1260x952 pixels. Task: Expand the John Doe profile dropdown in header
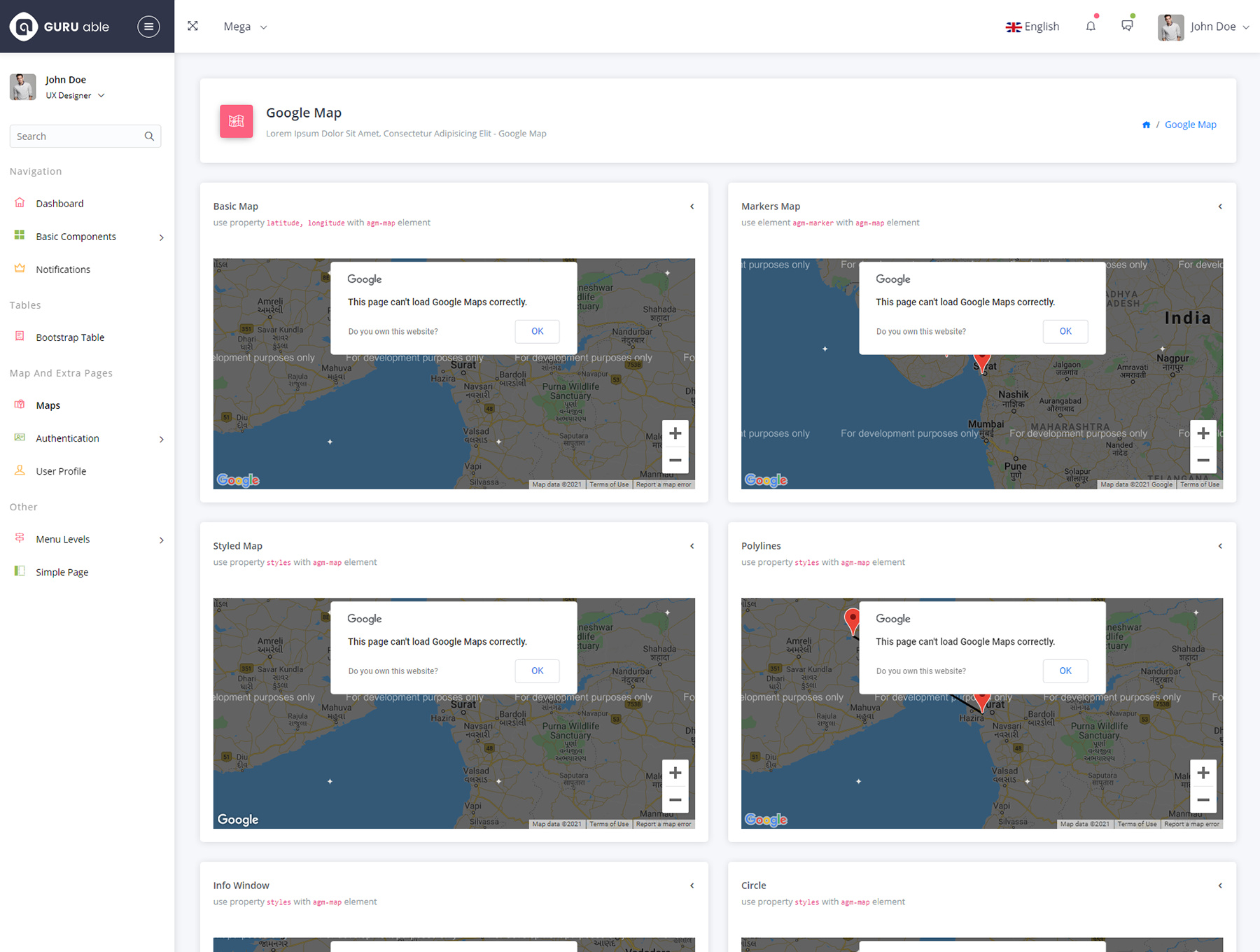(x=1204, y=27)
